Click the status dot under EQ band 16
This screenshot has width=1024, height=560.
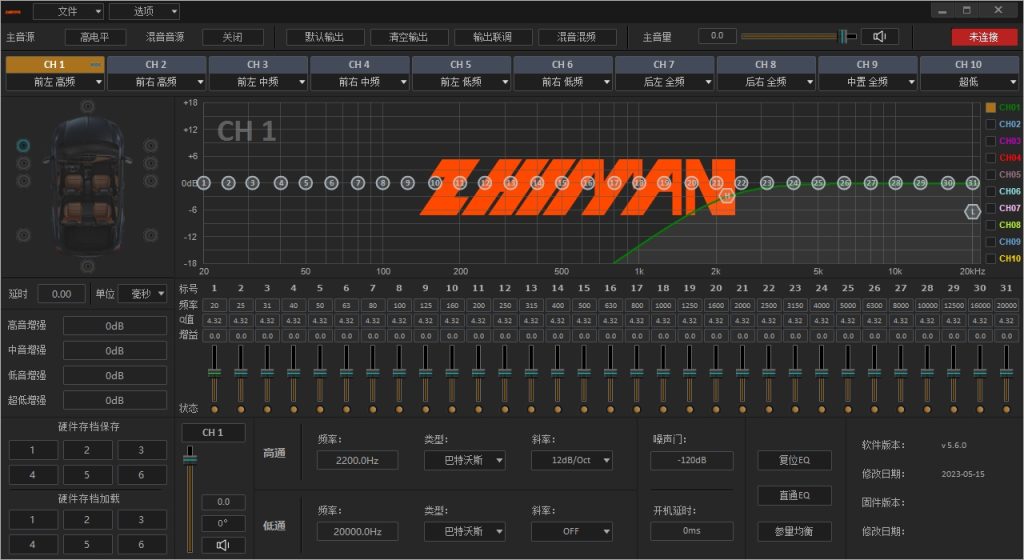click(610, 409)
